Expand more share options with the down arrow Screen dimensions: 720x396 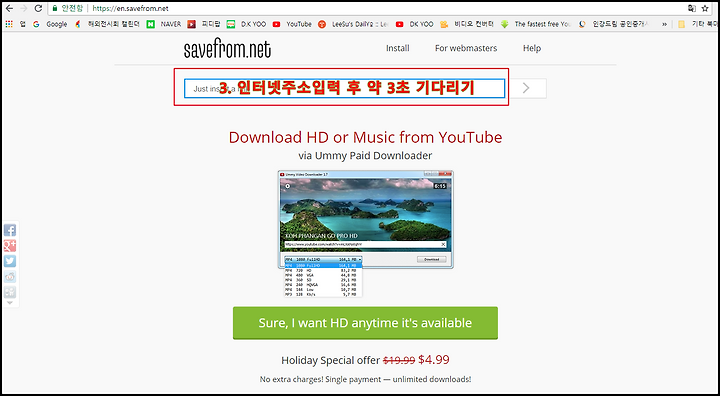(10, 303)
